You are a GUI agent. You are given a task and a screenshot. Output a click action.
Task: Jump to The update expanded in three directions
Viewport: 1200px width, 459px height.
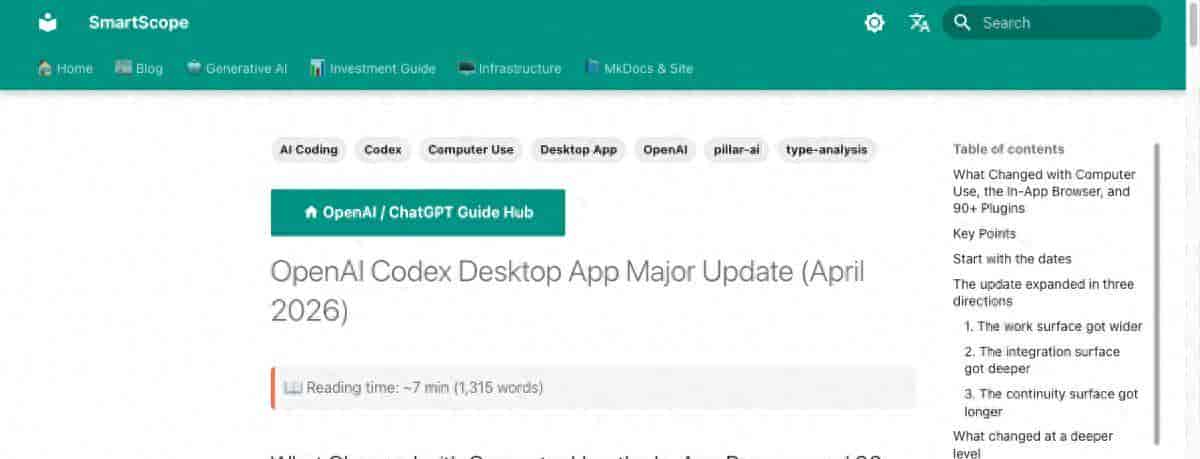click(1043, 292)
